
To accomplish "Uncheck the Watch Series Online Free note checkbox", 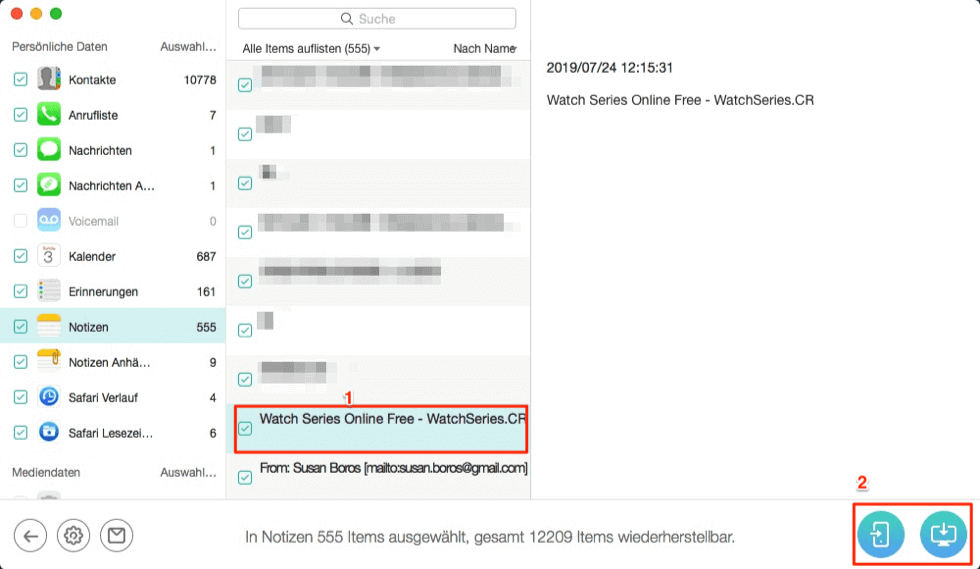I will 245,428.
